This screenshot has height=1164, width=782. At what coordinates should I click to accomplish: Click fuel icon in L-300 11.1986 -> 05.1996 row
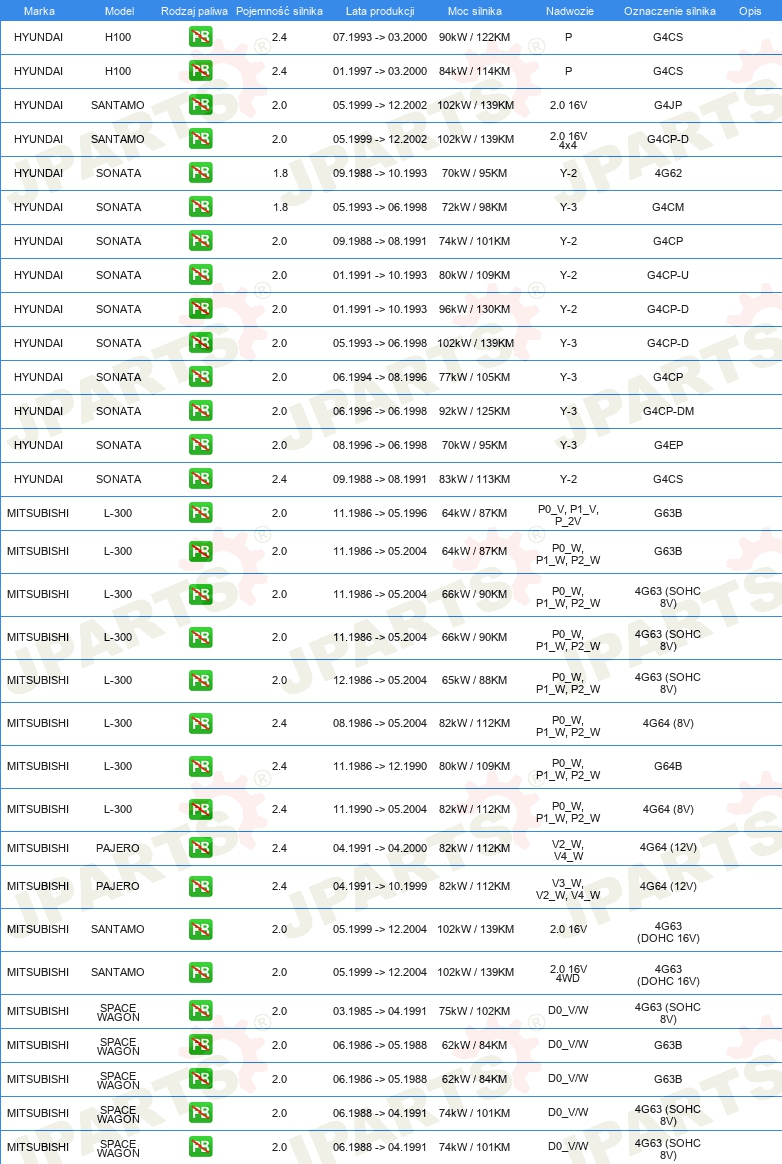(x=201, y=513)
